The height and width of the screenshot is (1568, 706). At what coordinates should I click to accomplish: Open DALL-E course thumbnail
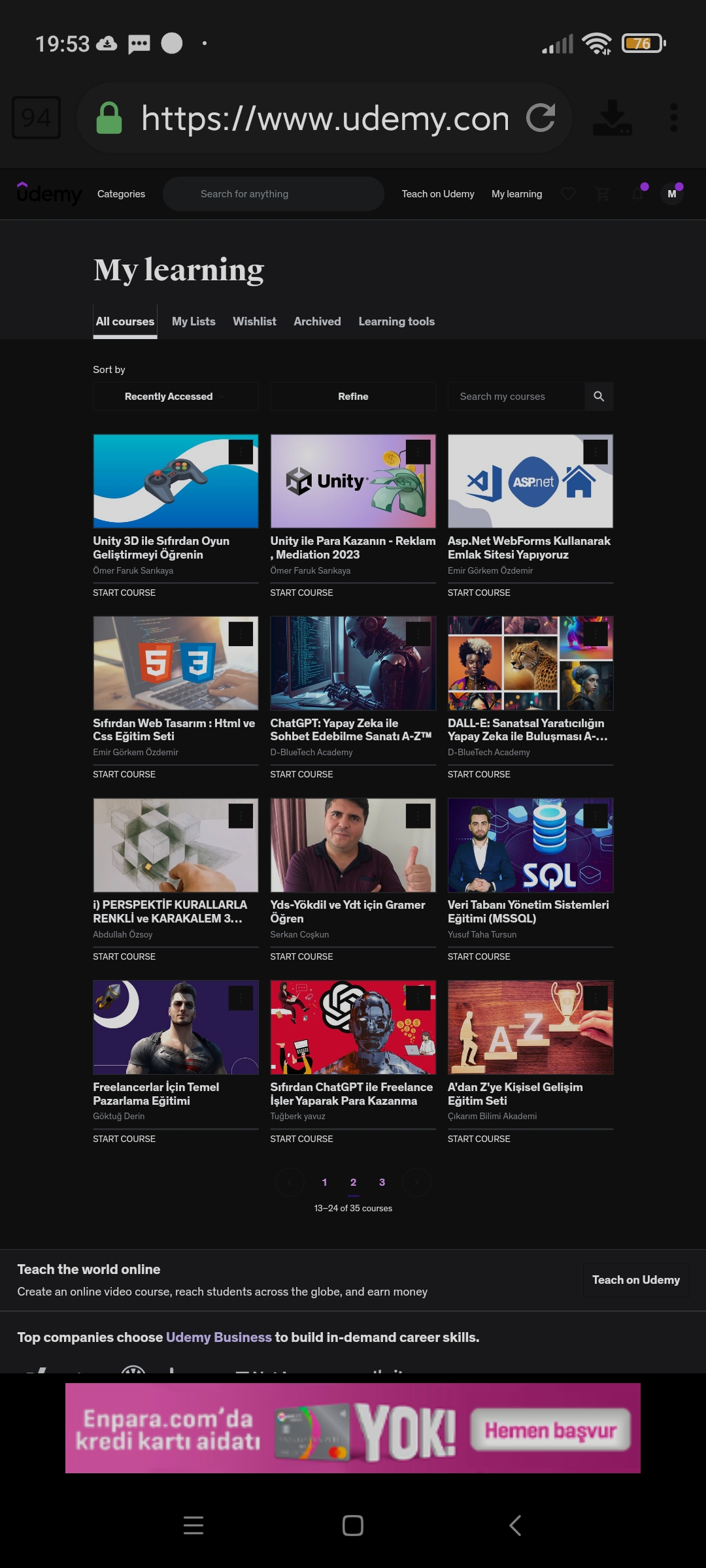[530, 663]
